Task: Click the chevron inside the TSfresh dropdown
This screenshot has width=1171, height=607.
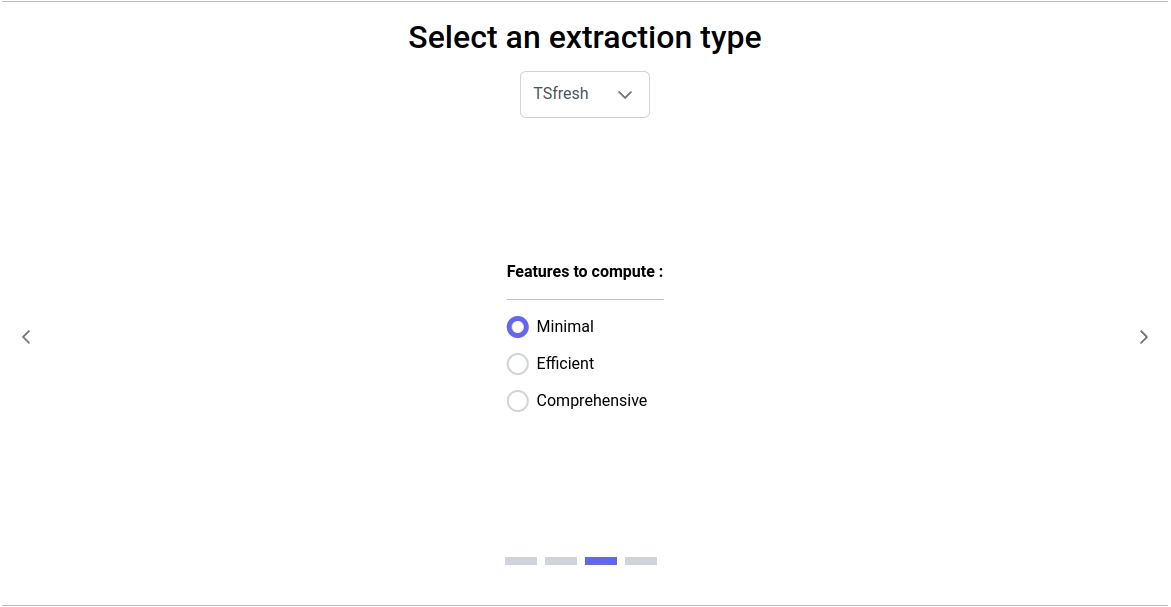Action: coord(625,95)
